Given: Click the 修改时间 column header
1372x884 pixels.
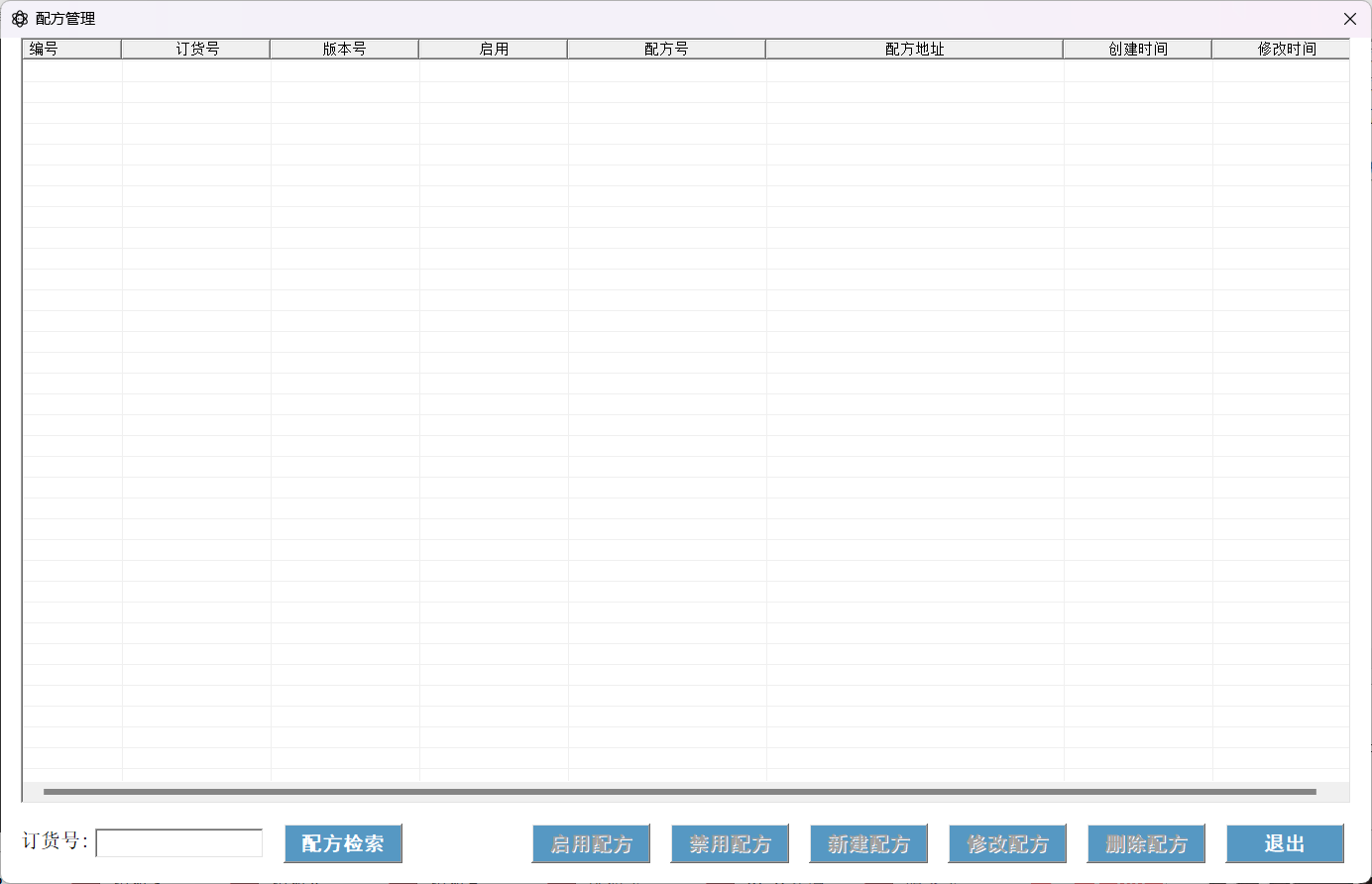Looking at the screenshot, I should pos(1281,49).
